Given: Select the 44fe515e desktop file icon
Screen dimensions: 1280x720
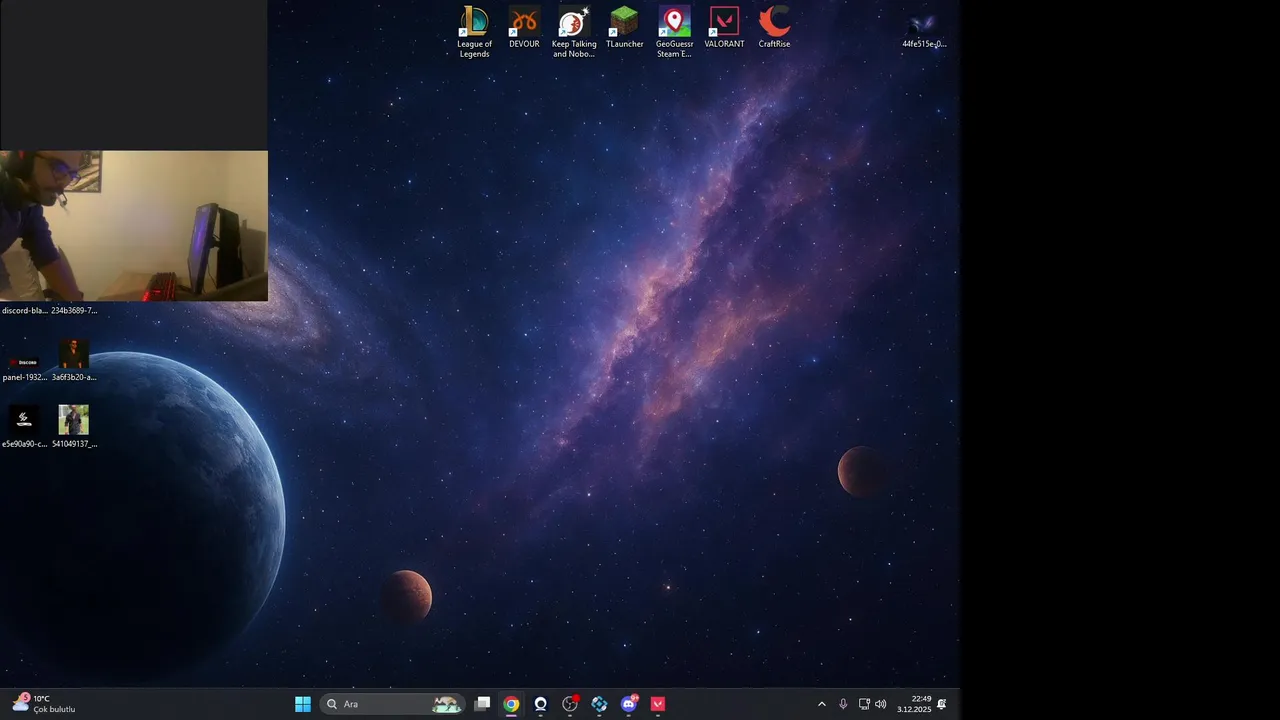Looking at the screenshot, I should (x=923, y=28).
